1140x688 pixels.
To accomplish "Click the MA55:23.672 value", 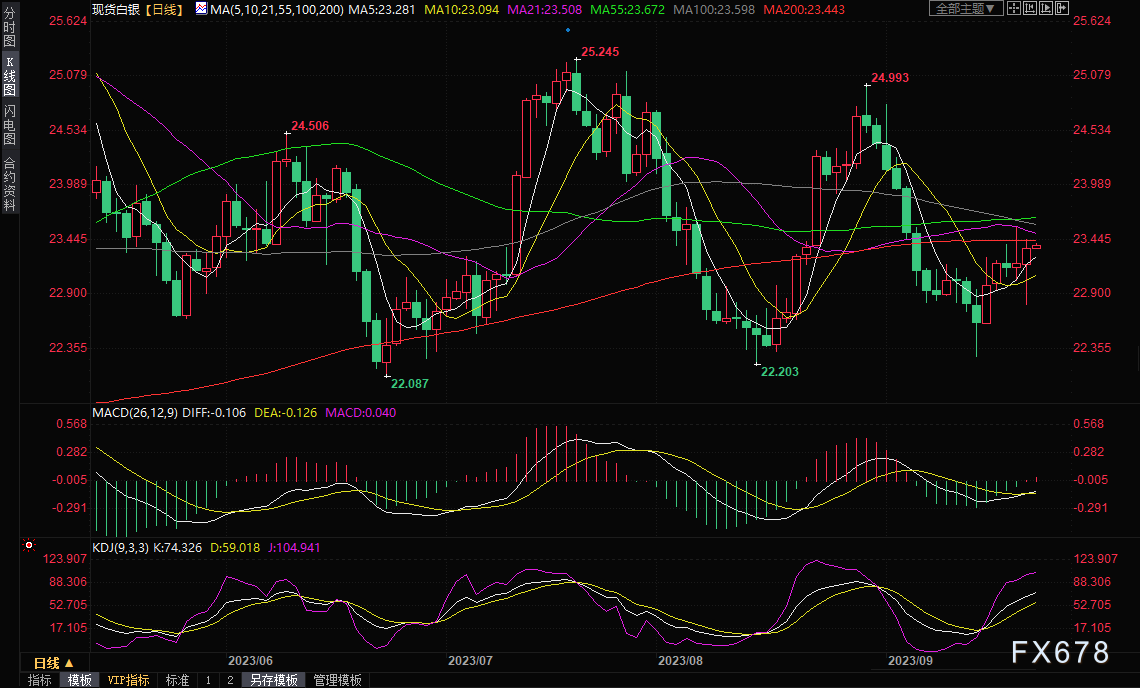I will pos(627,9).
